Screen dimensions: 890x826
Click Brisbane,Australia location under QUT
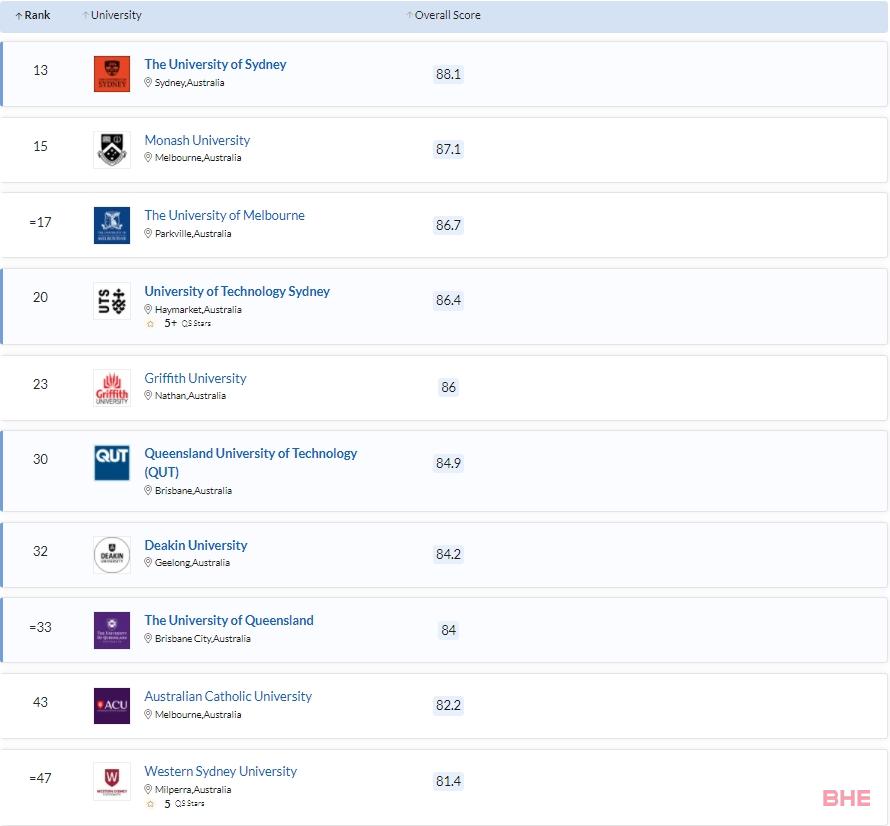pos(193,490)
